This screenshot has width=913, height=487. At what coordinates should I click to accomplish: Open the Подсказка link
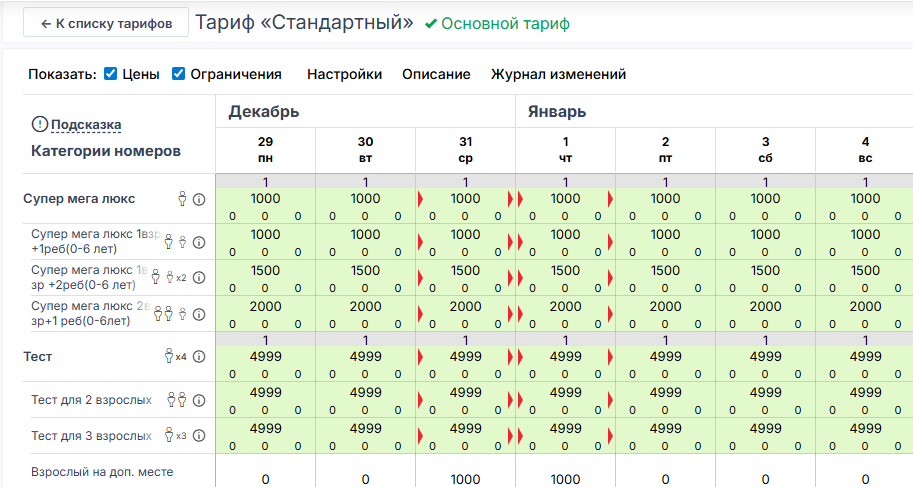86,124
